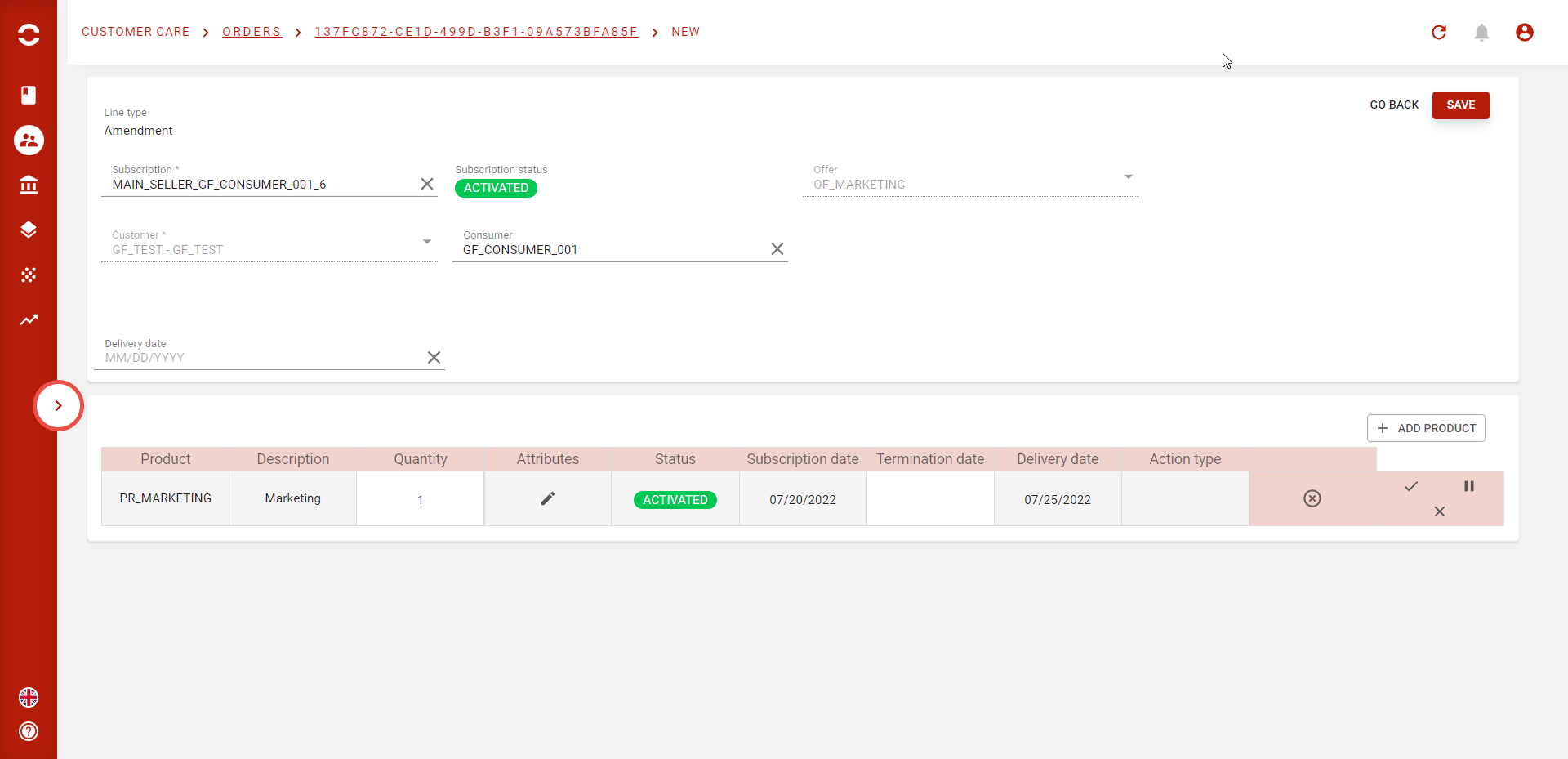The height and width of the screenshot is (759, 1568).
Task: Click the circled X in product row
Action: click(1312, 498)
